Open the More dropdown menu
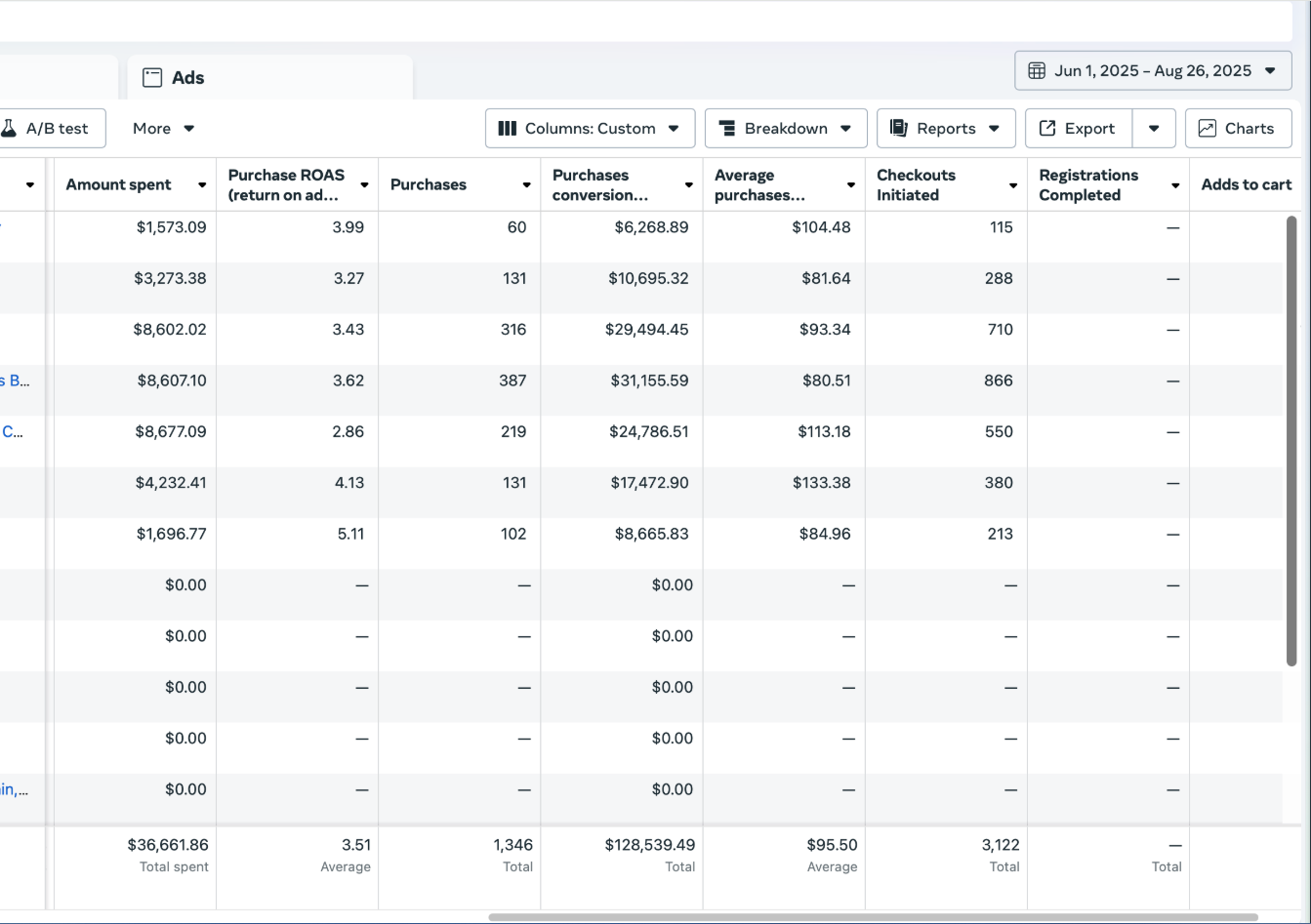 pos(163,128)
